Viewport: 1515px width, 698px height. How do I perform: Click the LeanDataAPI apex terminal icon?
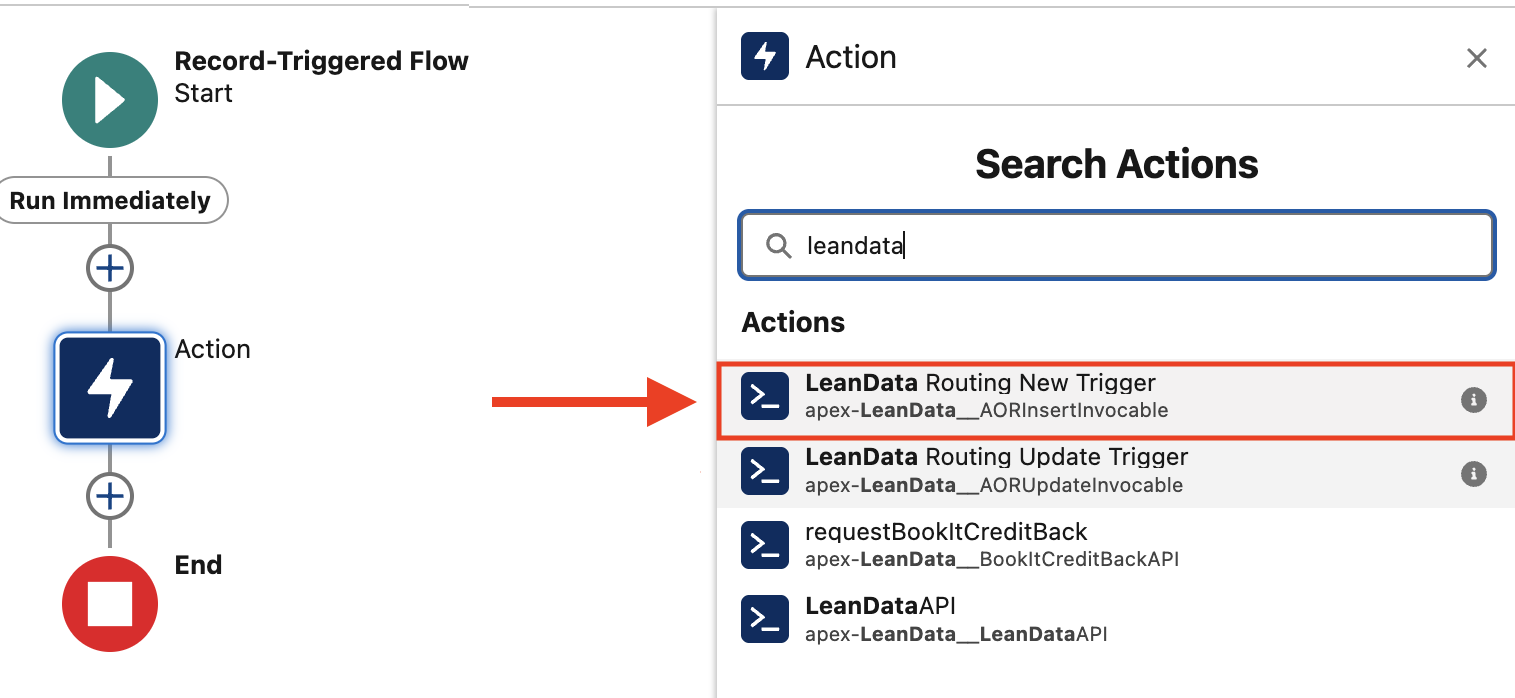765,619
